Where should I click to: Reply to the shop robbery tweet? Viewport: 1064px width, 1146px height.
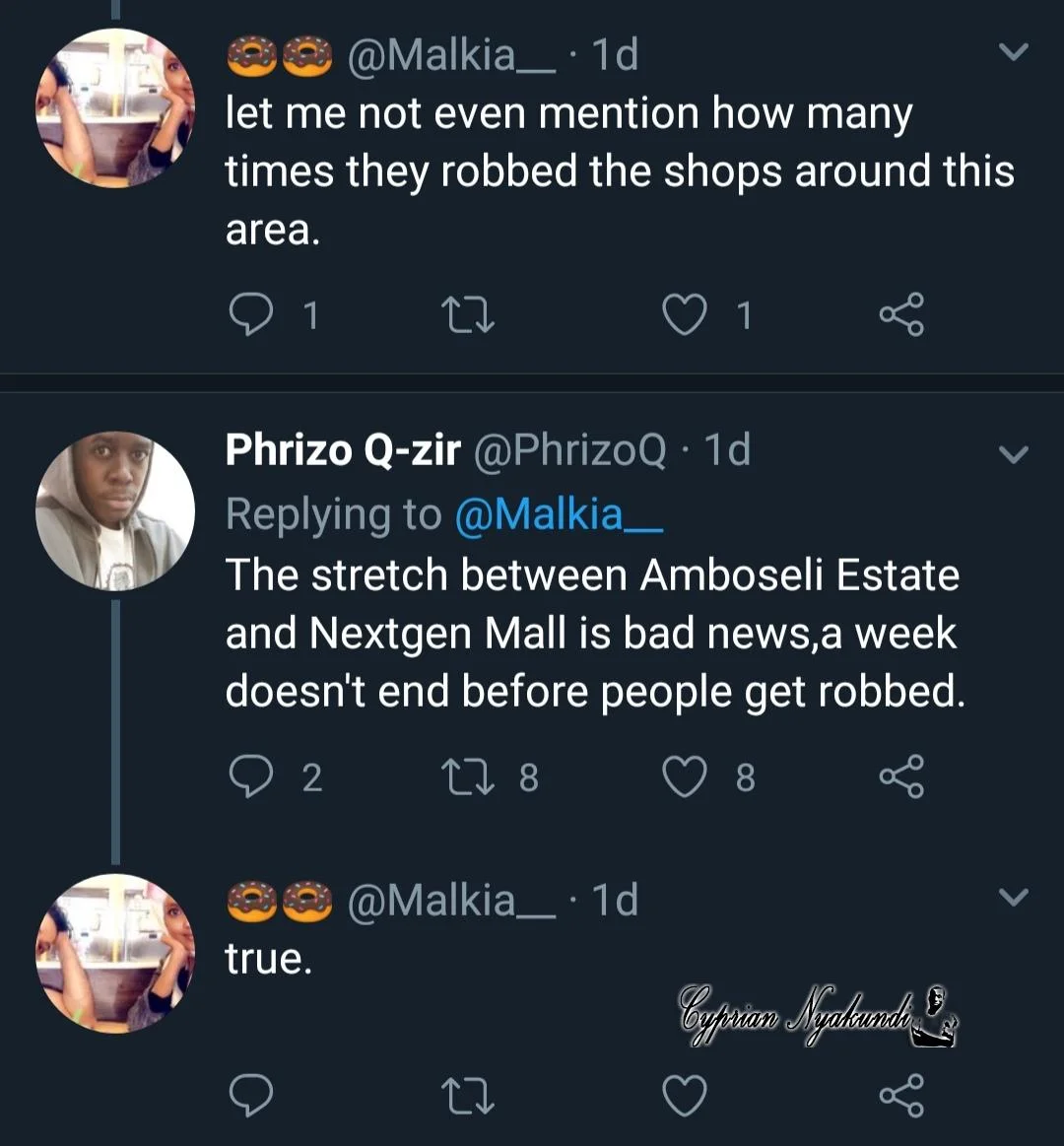click(x=250, y=314)
